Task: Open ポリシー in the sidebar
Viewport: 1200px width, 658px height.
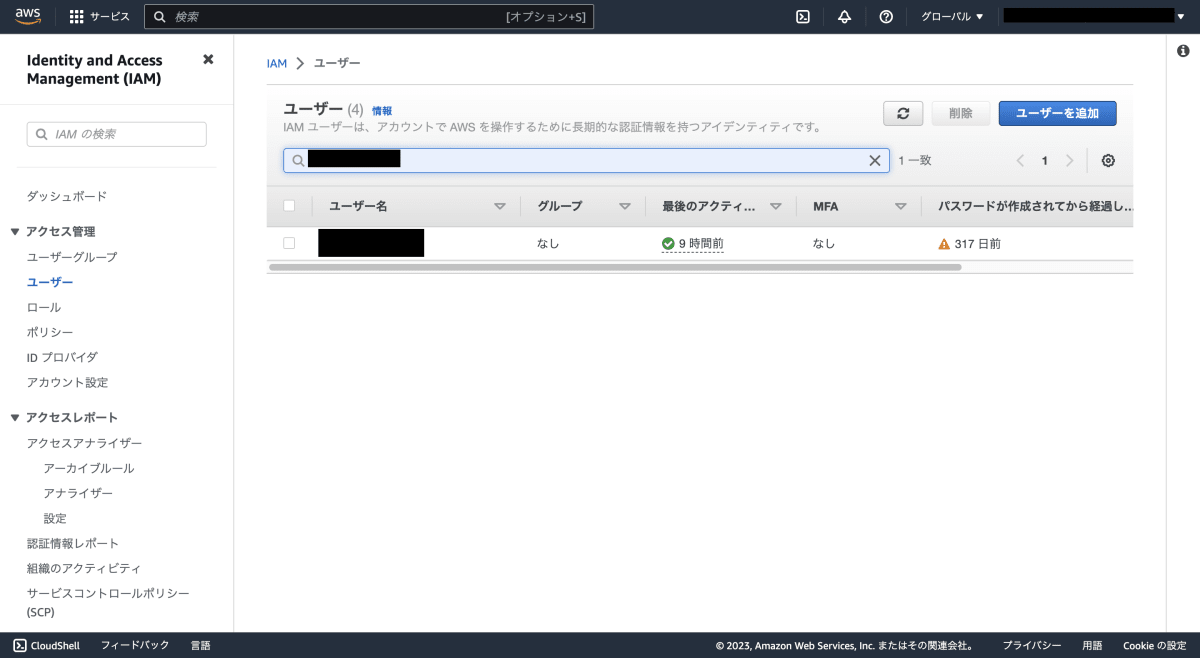Action: click(50, 332)
